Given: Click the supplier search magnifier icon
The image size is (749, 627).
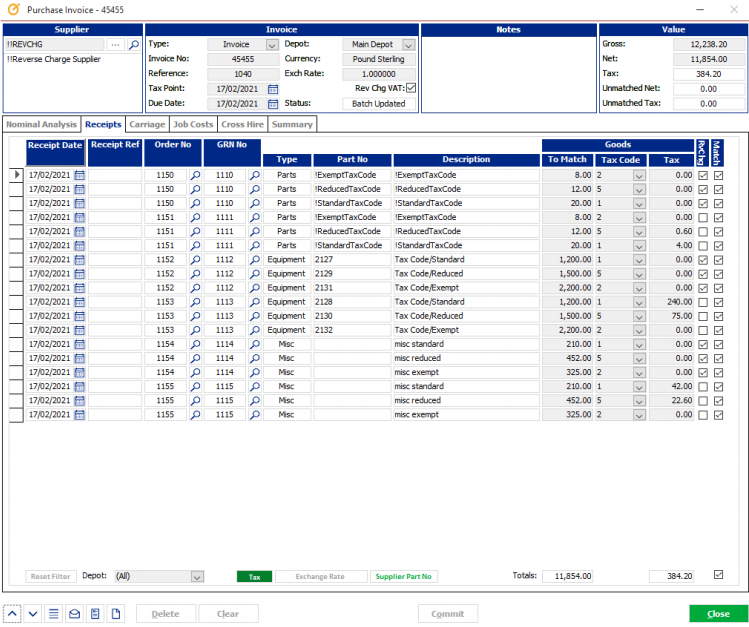Looking at the screenshot, I should (x=134, y=44).
